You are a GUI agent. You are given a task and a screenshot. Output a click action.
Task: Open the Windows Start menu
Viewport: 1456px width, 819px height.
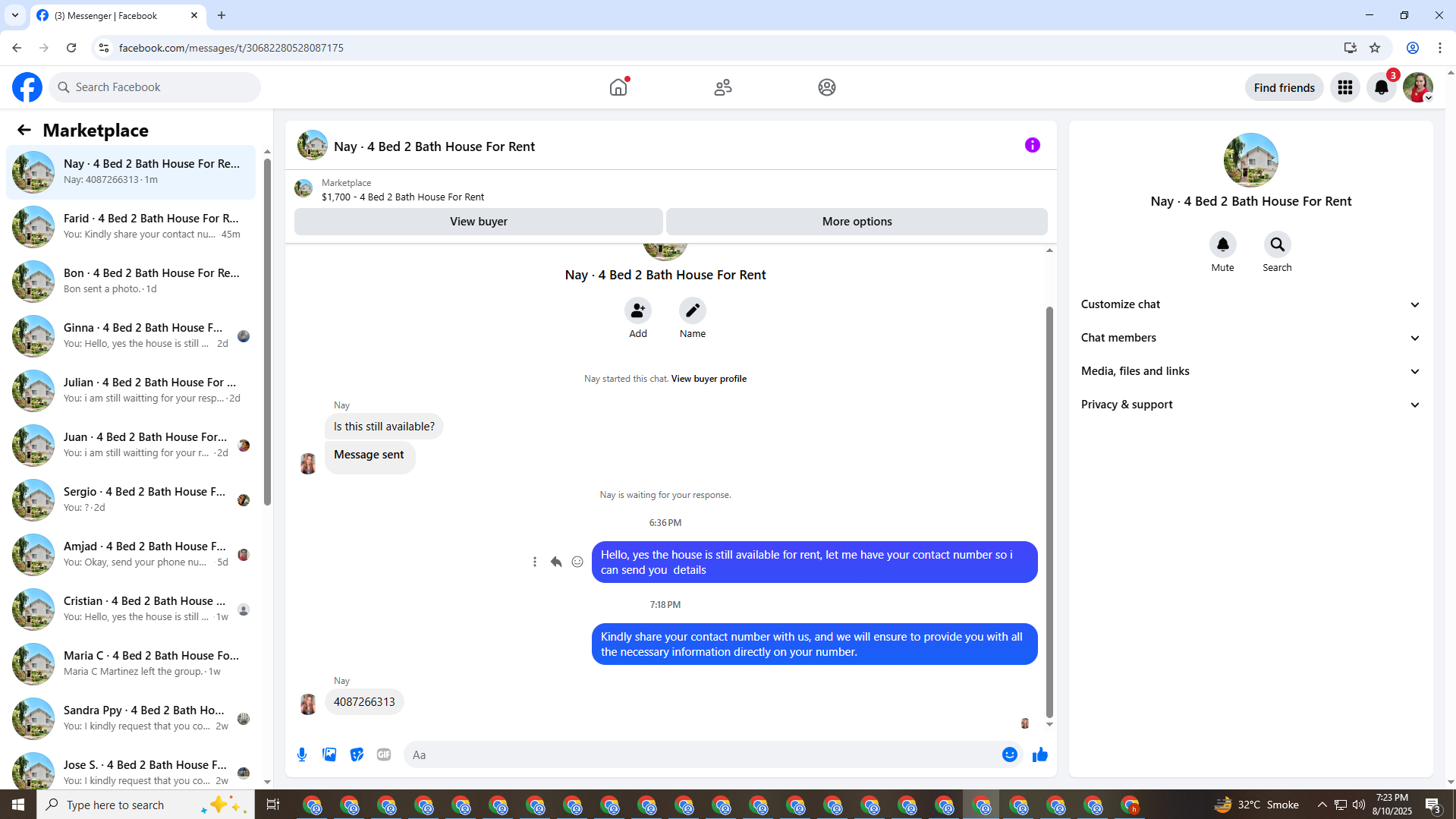pos(18,805)
